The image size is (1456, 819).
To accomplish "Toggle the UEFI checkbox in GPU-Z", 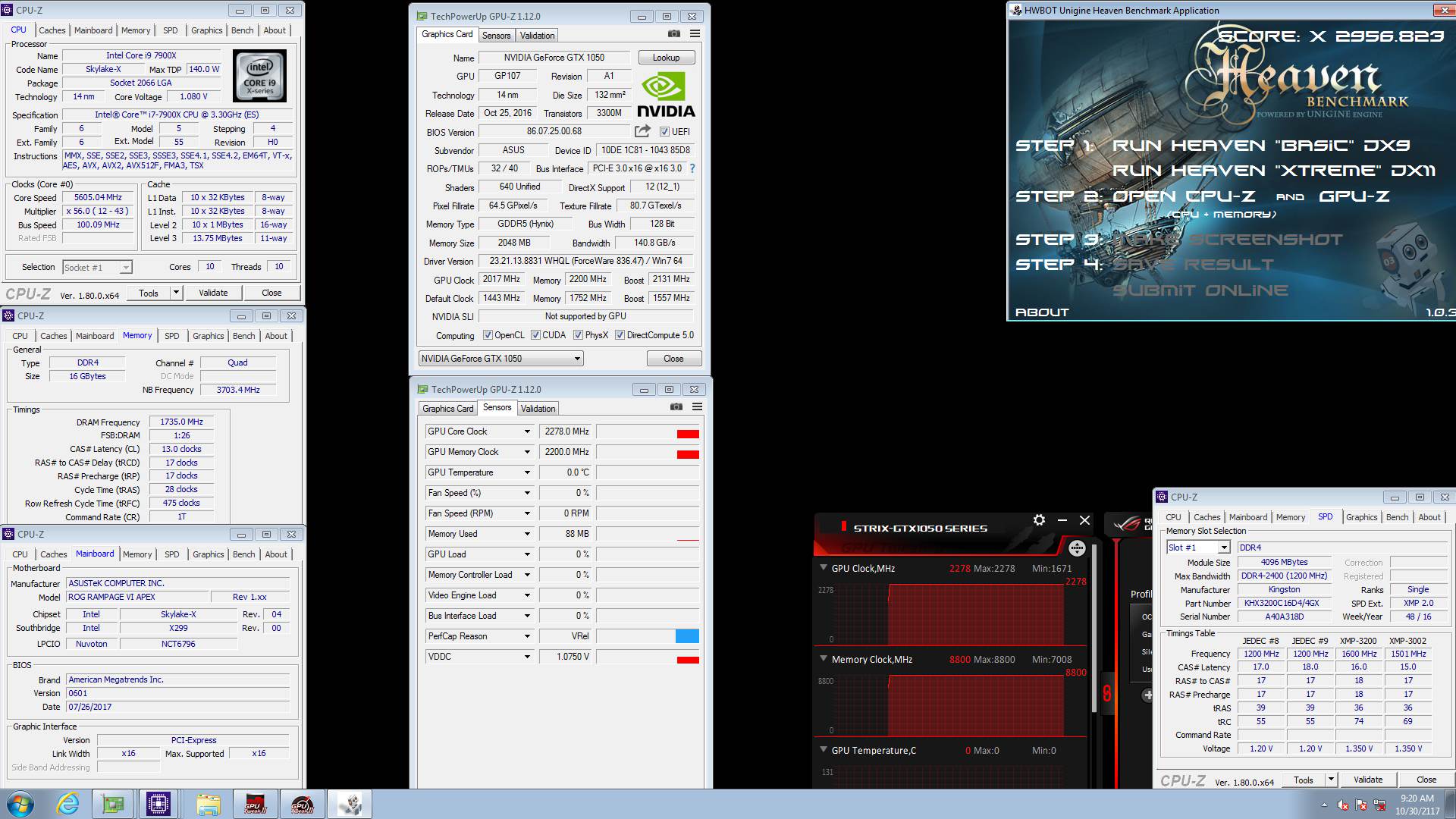I will click(664, 132).
